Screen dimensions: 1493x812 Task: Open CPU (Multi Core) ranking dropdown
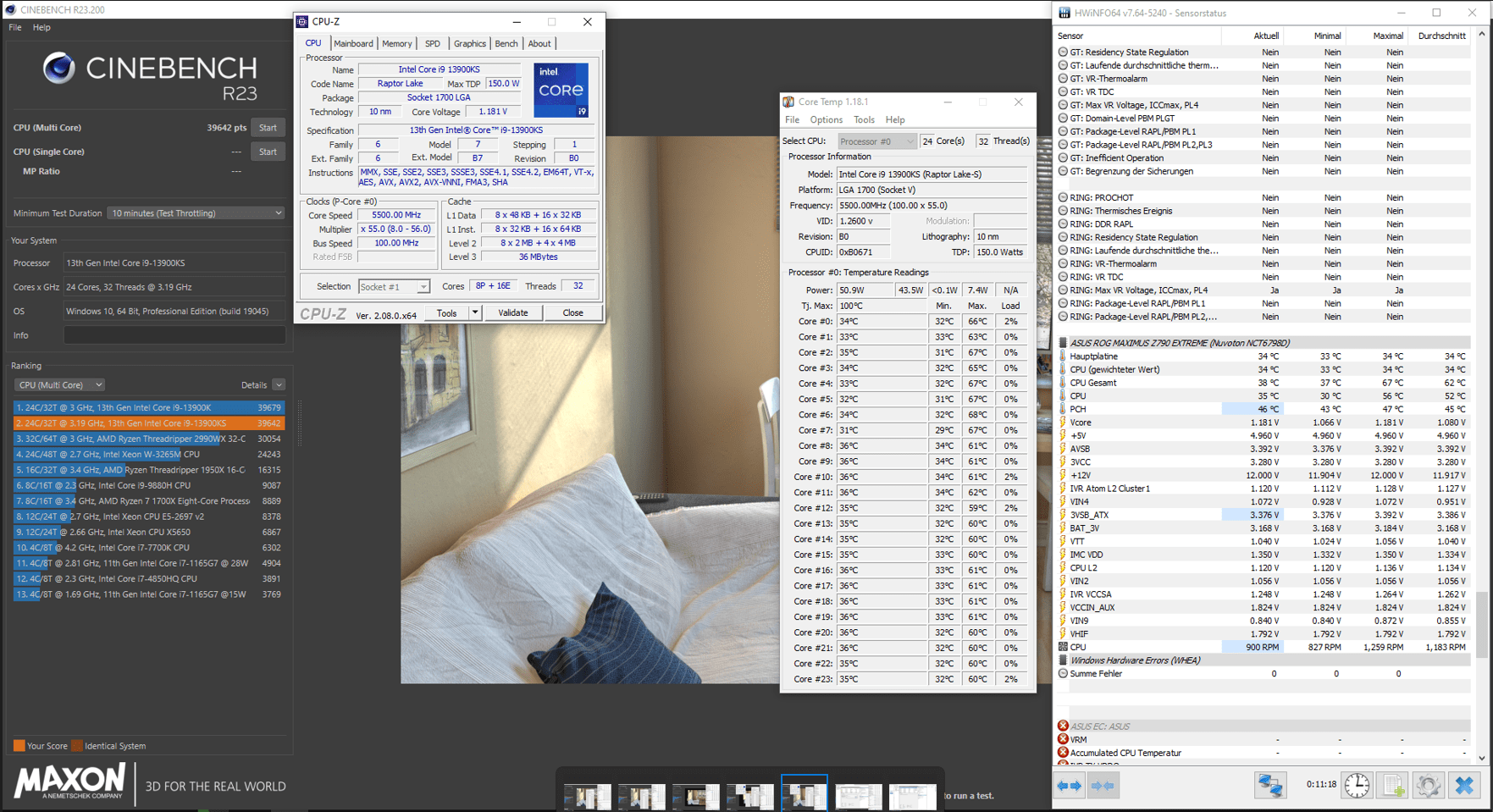coord(59,385)
